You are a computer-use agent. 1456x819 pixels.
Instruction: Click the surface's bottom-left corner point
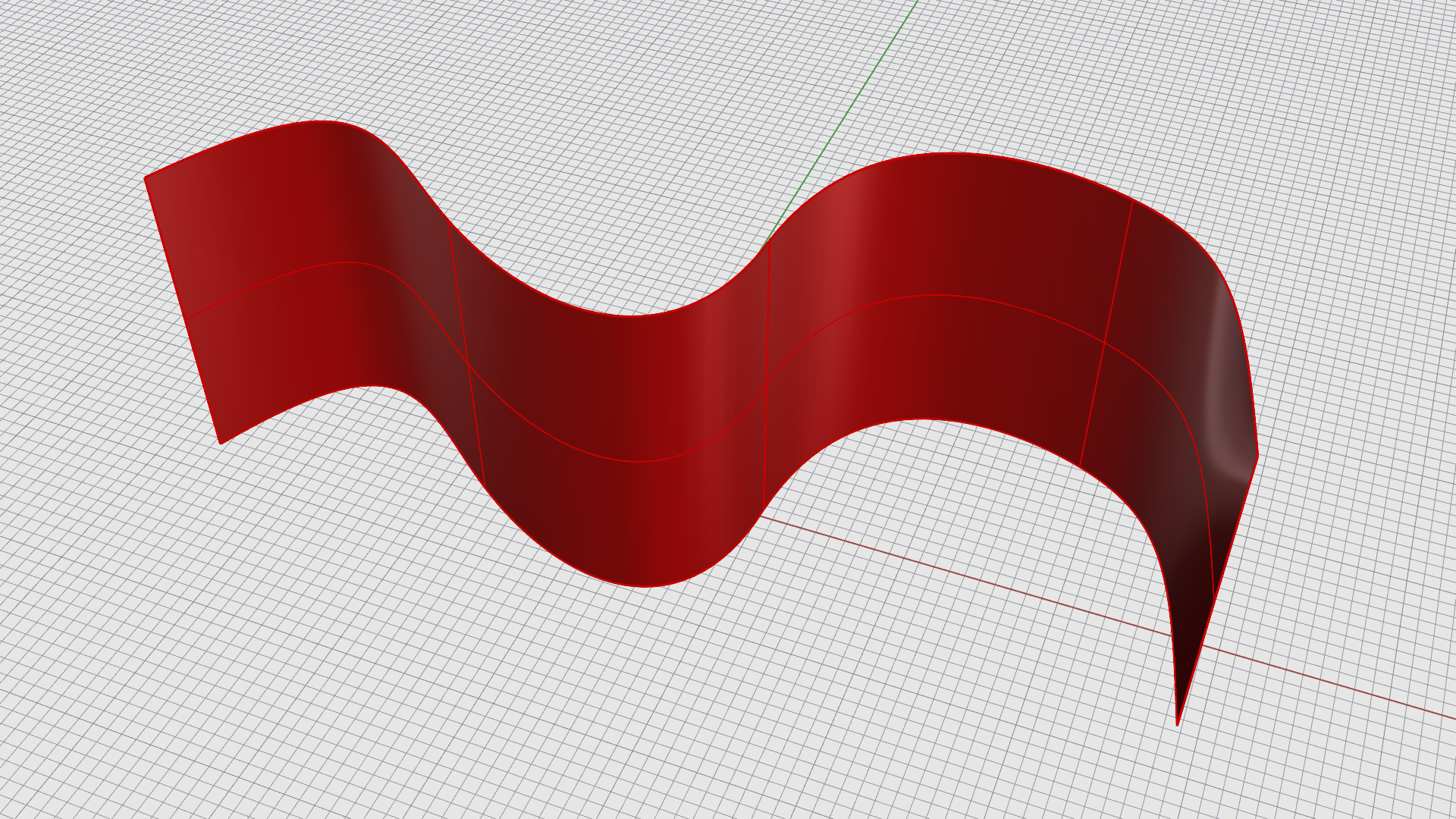[x=221, y=444]
